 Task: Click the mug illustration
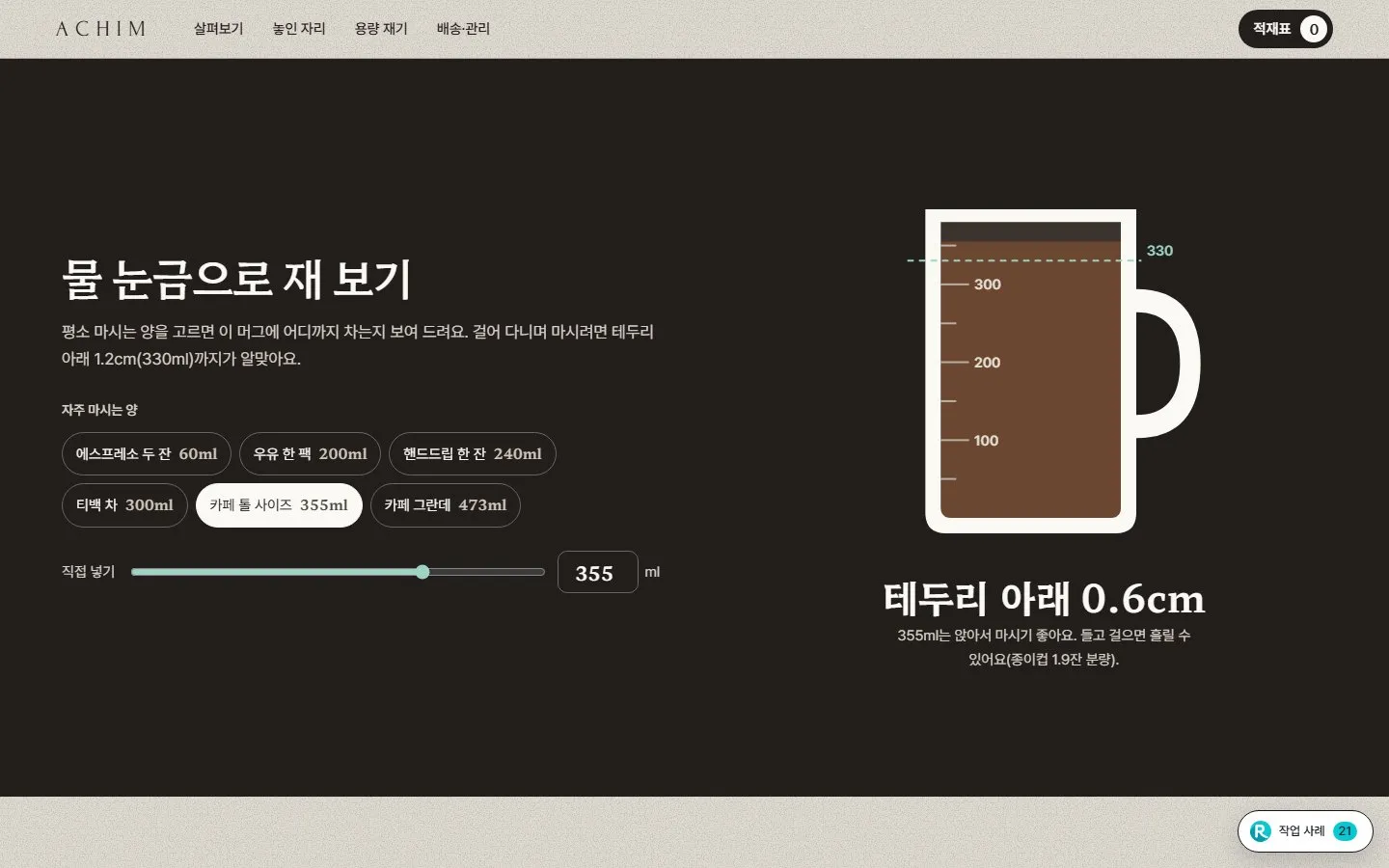(x=1063, y=371)
